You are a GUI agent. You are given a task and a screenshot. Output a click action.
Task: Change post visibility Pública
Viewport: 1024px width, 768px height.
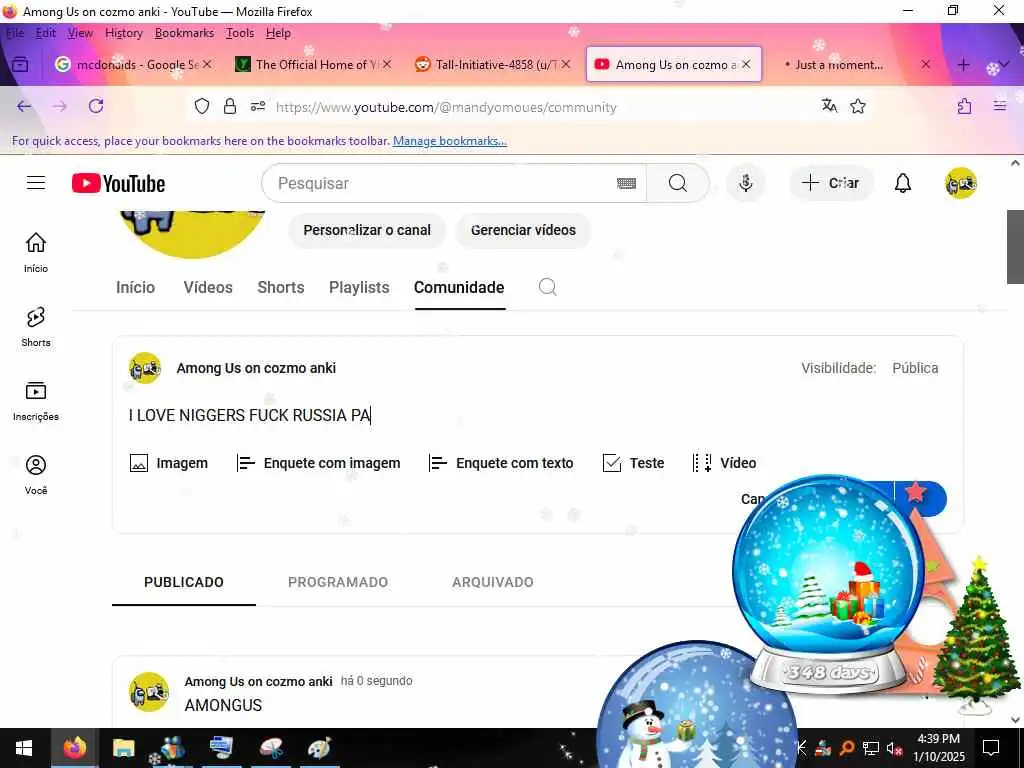pyautogui.click(x=915, y=368)
